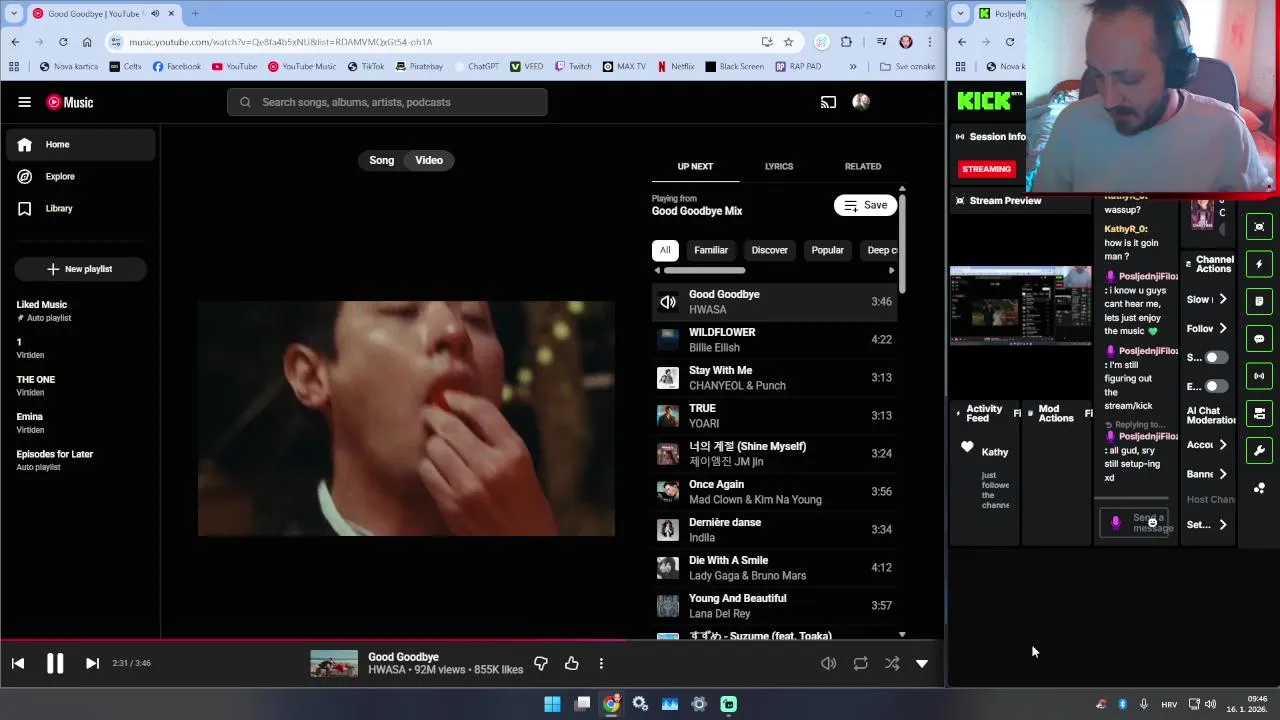Viewport: 1280px width, 720px height.
Task: Open the Netflix bookmark
Action: pyautogui.click(x=676, y=67)
